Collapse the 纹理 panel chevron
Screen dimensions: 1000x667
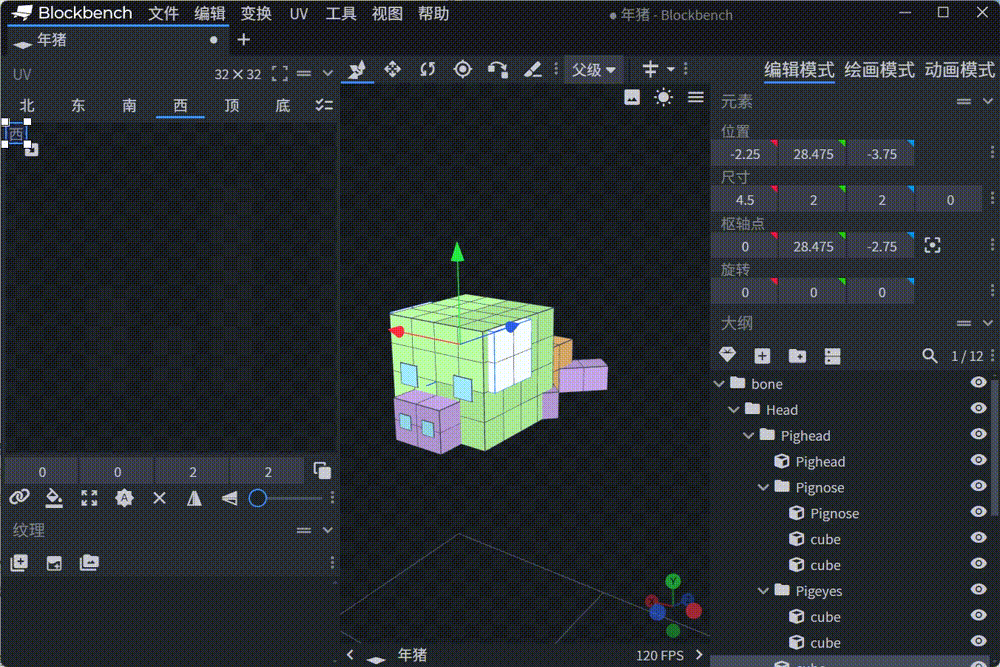tap(327, 531)
